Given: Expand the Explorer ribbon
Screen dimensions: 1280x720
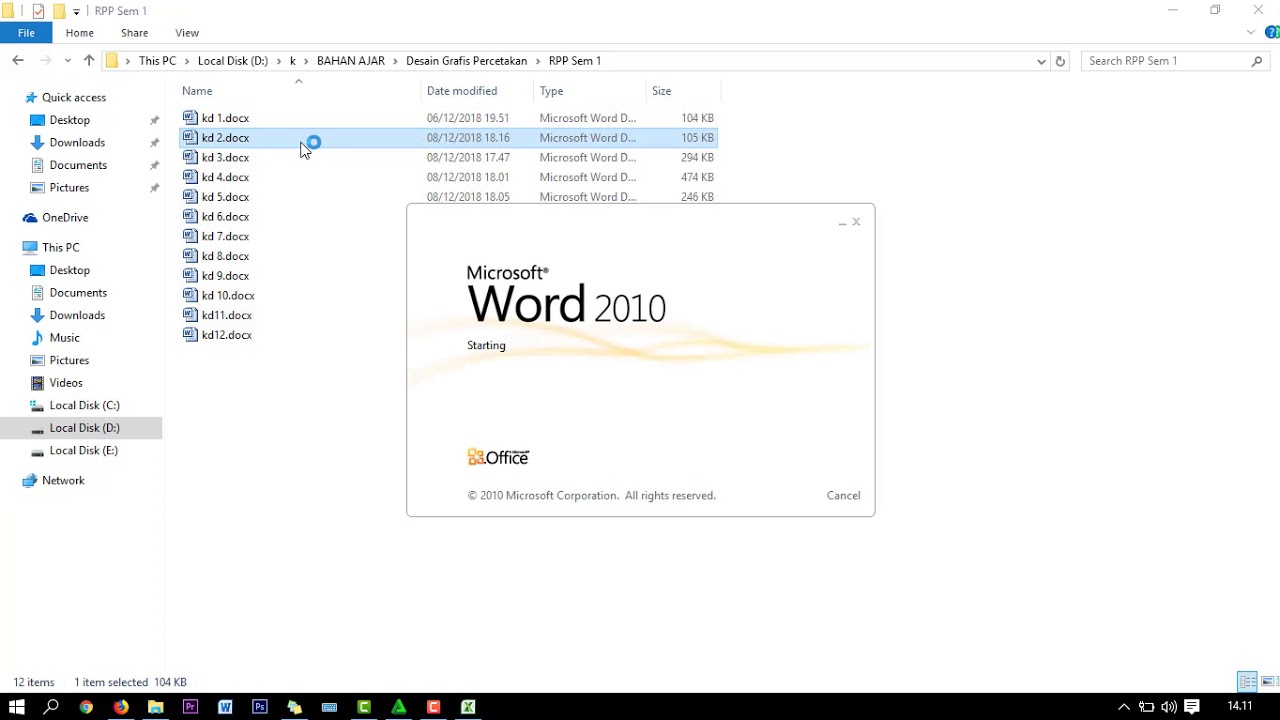Looking at the screenshot, I should pos(1250,33).
